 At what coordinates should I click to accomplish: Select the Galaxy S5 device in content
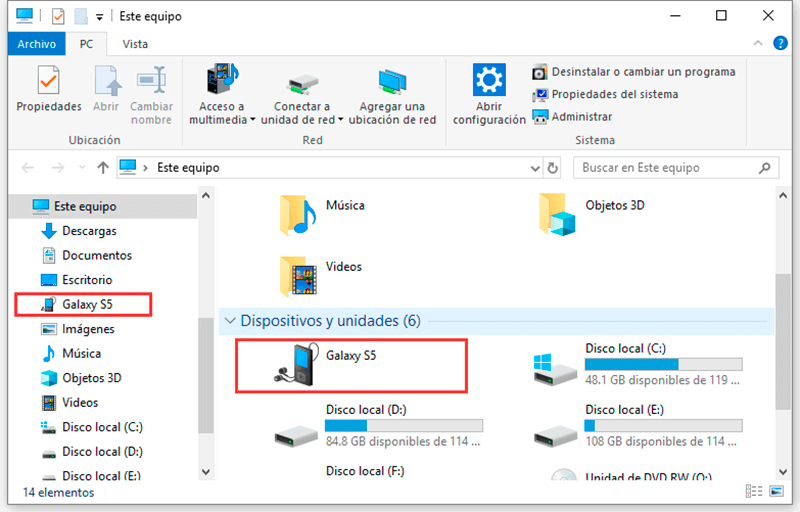352,366
